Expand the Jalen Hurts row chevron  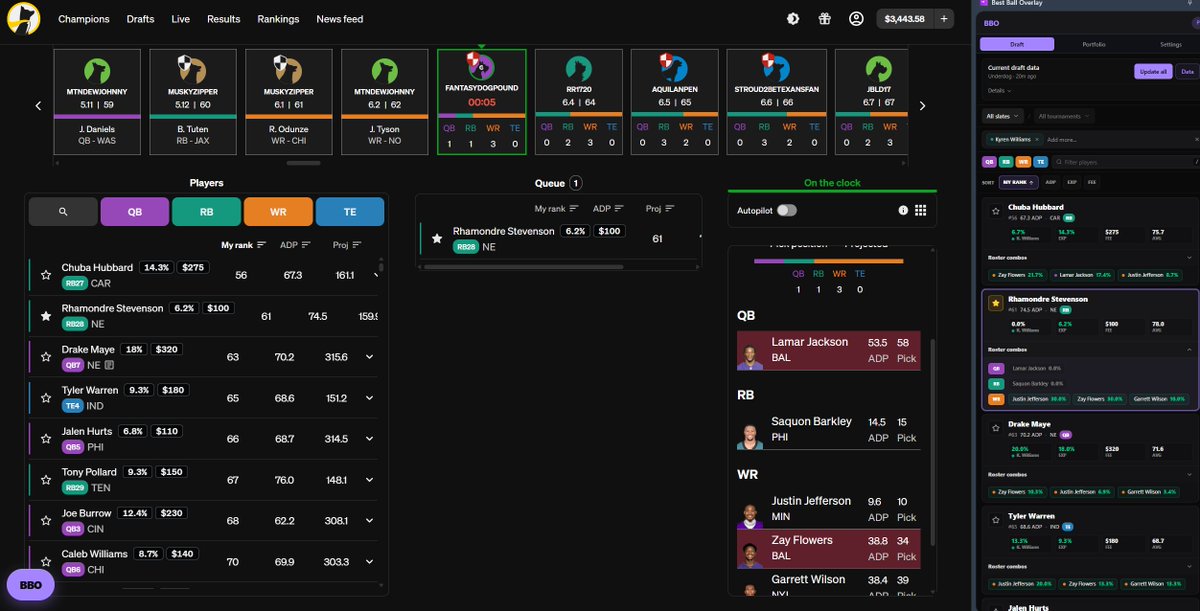369,439
